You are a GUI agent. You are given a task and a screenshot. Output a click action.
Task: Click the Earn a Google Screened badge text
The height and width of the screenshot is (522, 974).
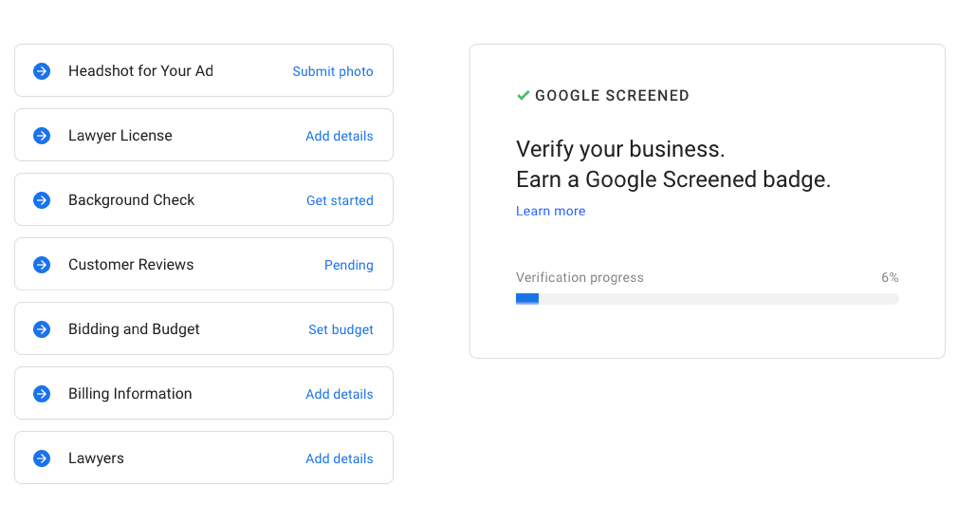pos(673,180)
